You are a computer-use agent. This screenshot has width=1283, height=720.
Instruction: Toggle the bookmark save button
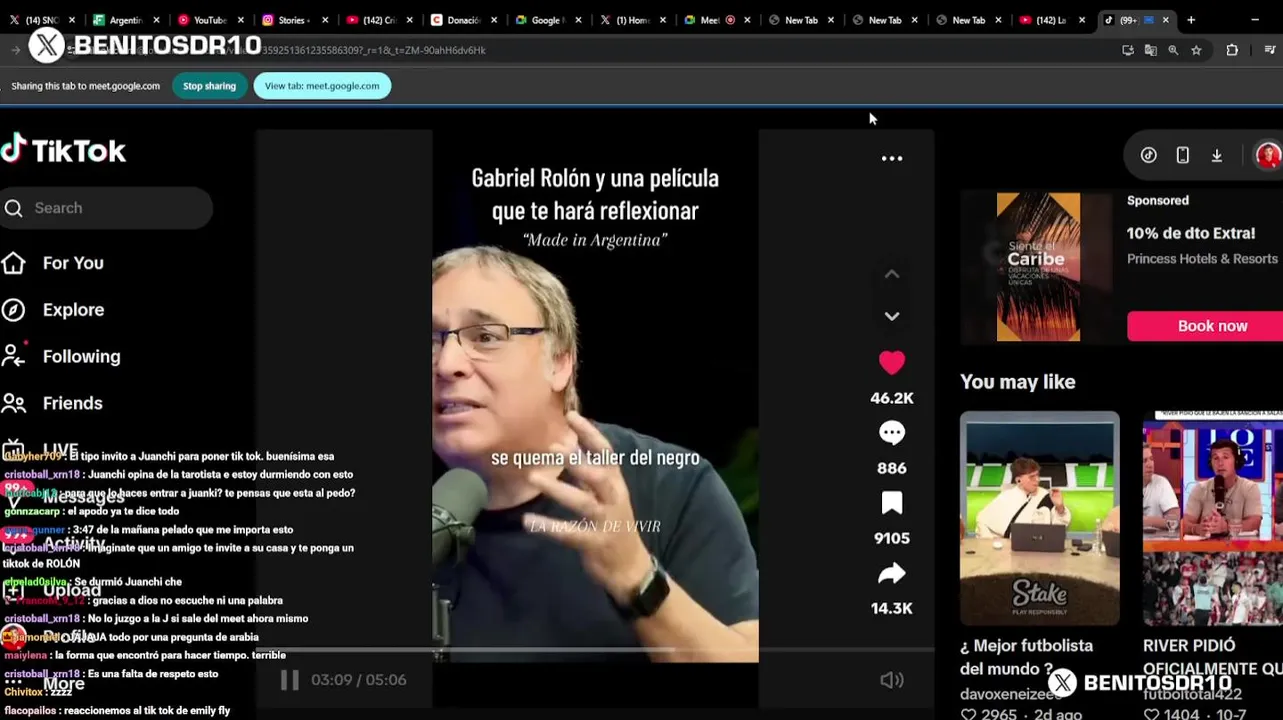pos(892,503)
